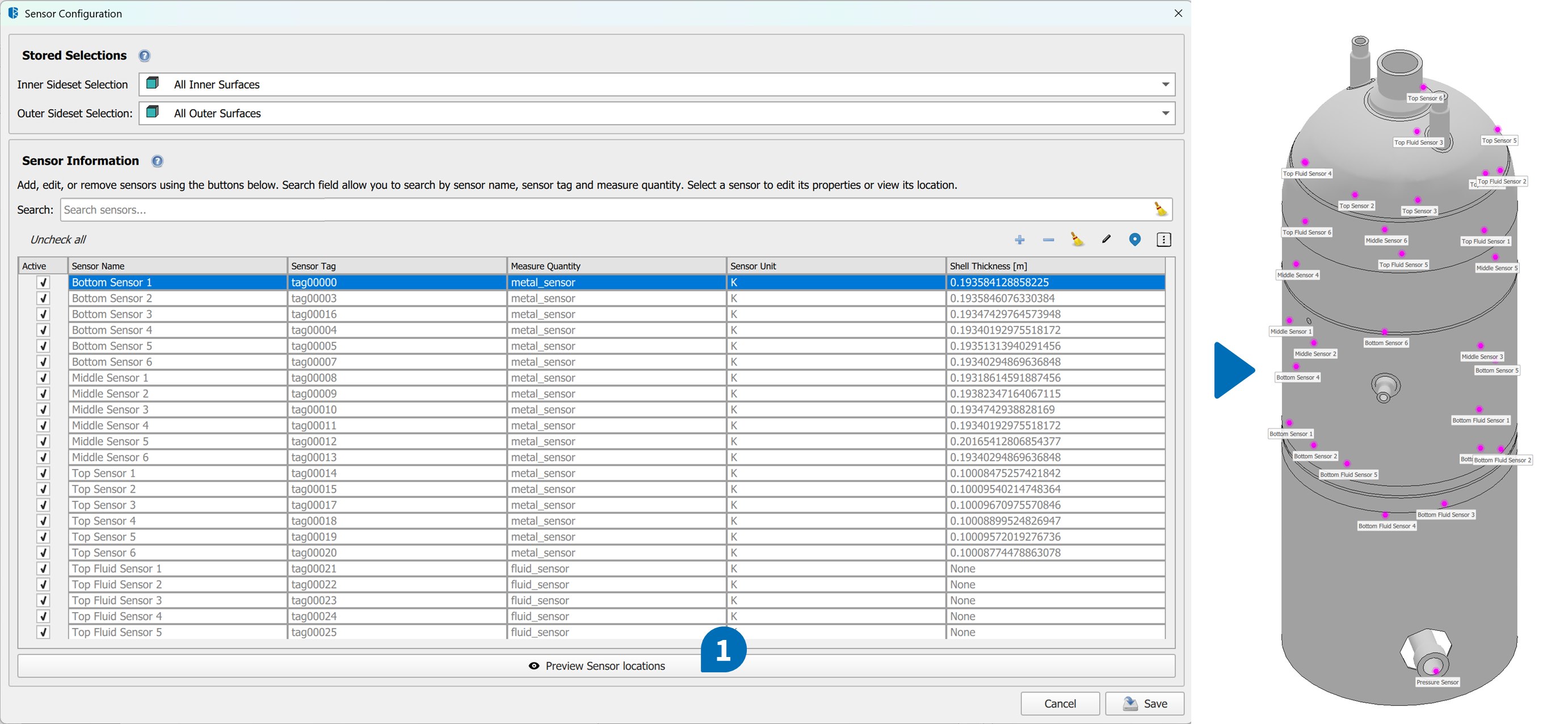
Task: Expand the Outer Sideset Selection dropdown
Action: (1165, 113)
